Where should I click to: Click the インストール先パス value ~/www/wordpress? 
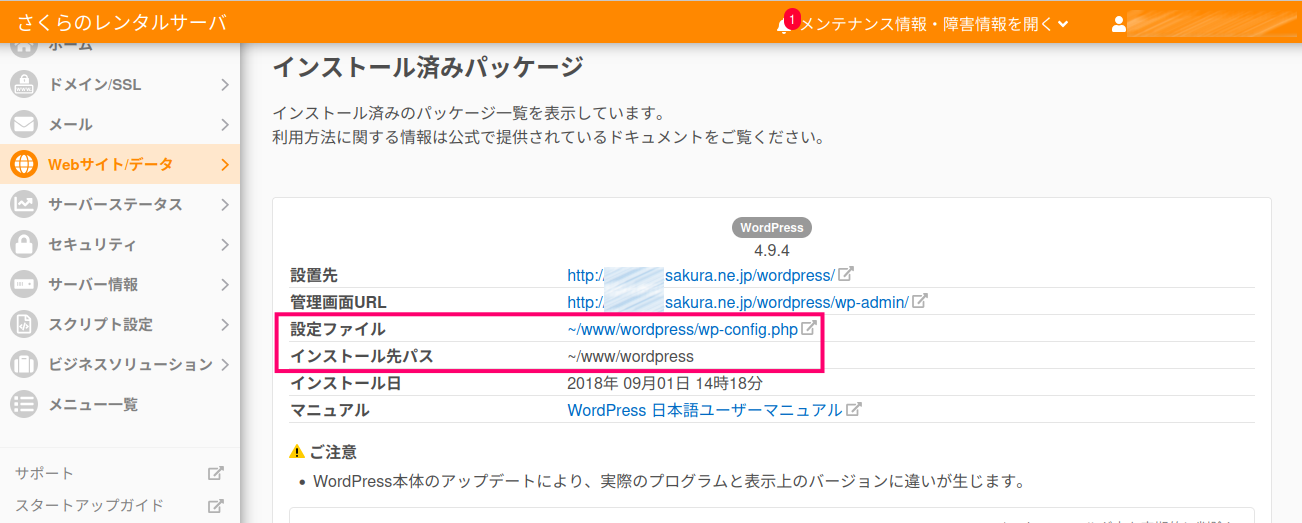pyautogui.click(x=630, y=356)
